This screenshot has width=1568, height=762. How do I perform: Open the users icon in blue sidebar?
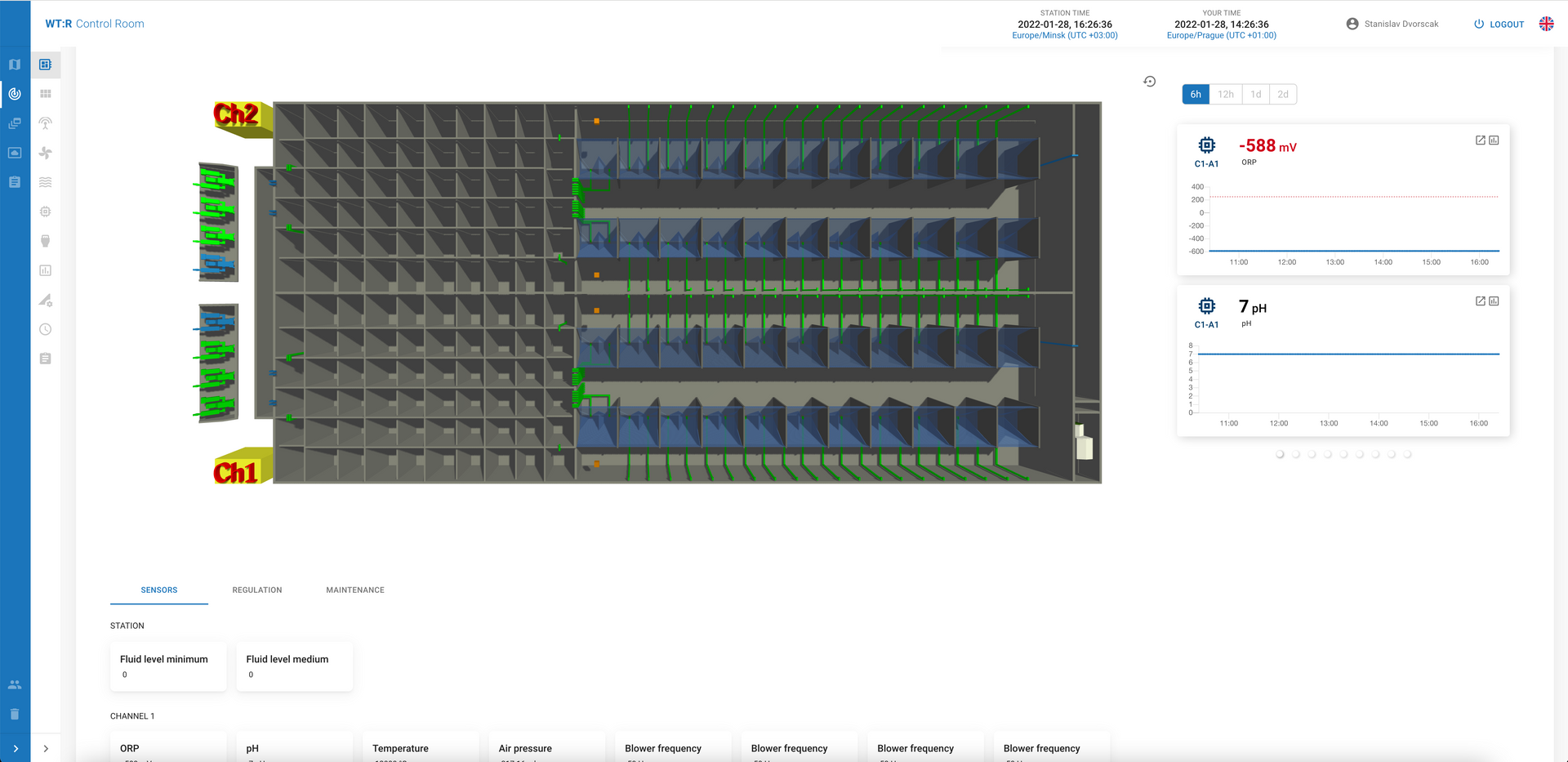click(x=15, y=684)
